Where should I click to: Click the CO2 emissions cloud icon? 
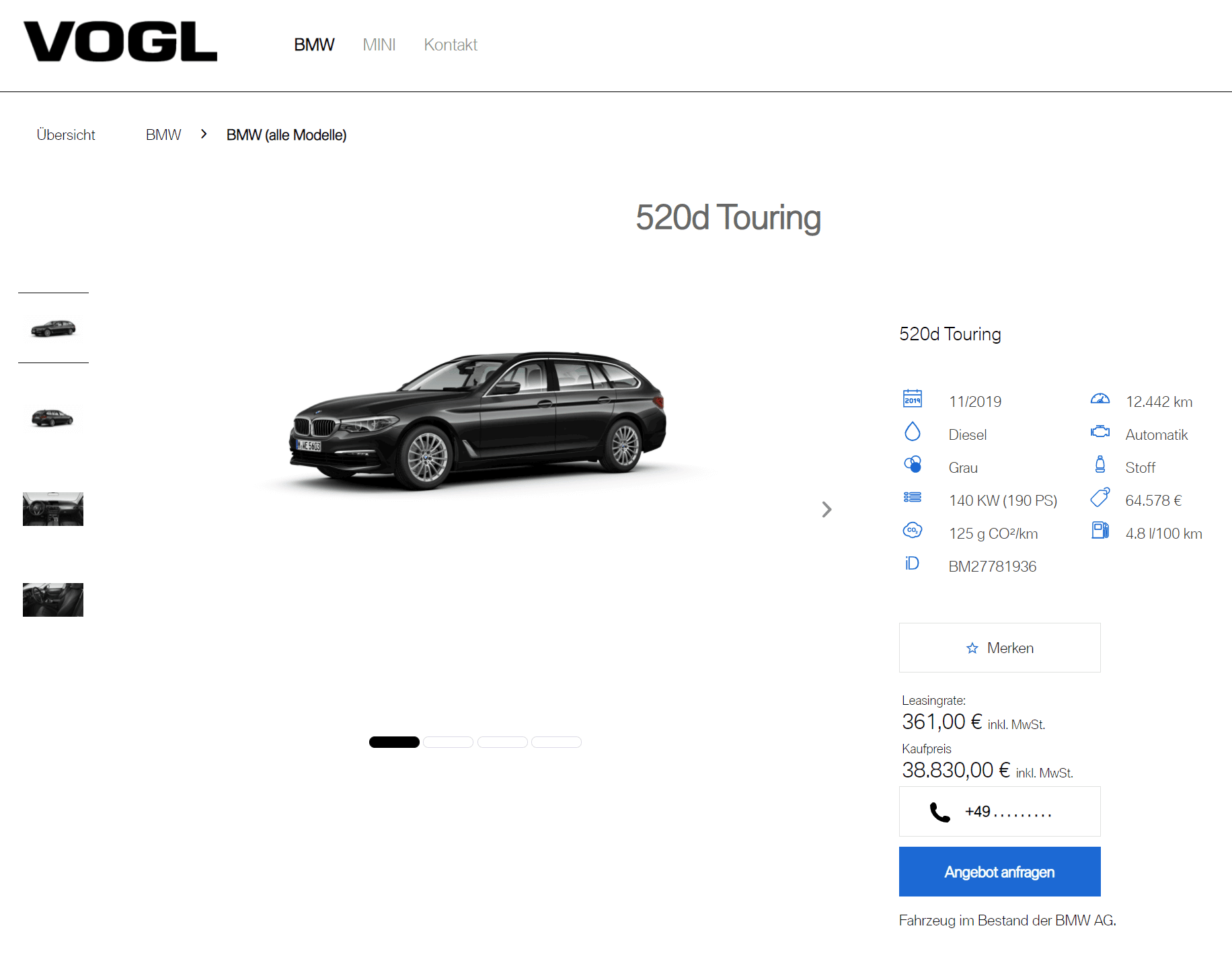[x=913, y=530]
